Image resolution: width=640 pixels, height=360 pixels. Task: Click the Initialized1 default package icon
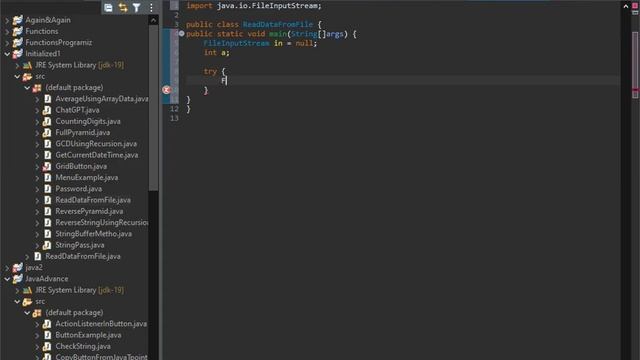pos(37,88)
